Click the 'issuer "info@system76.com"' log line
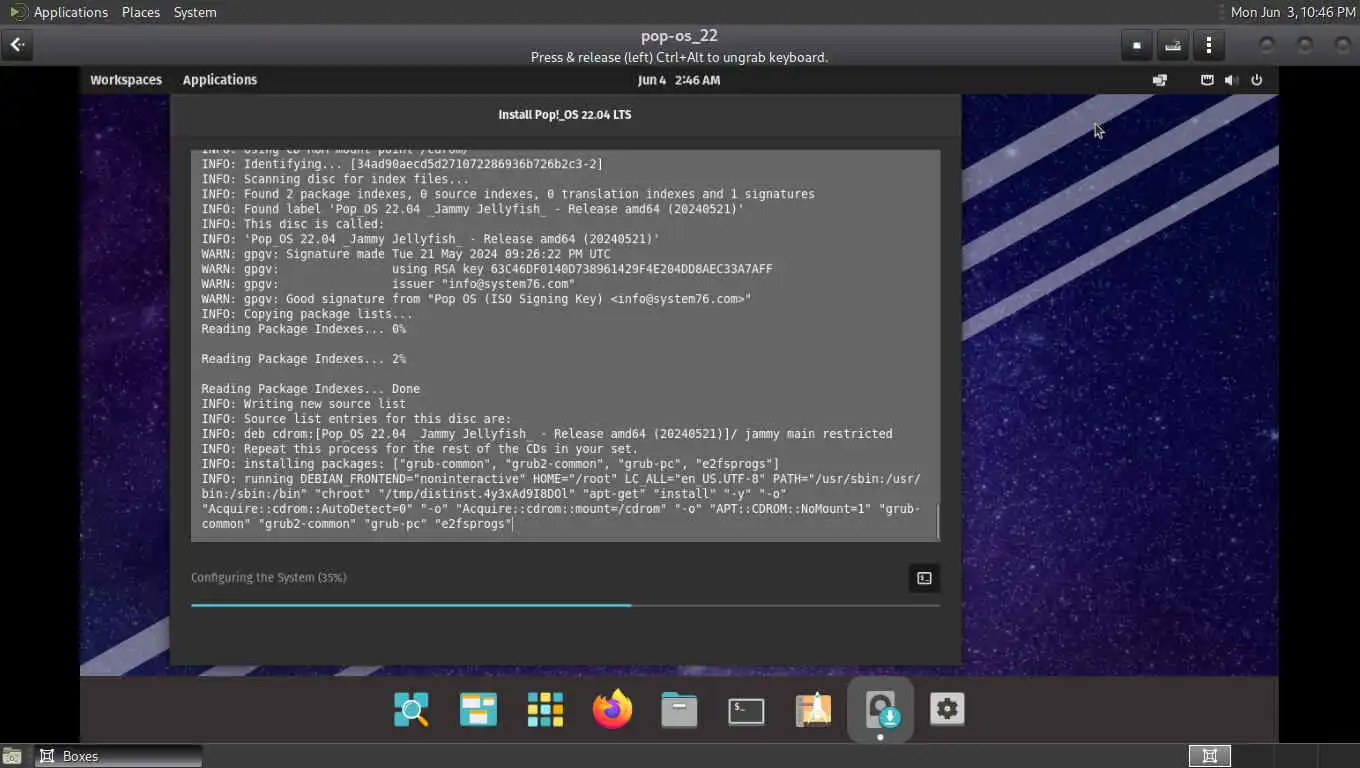Image resolution: width=1360 pixels, height=768 pixels. [388, 284]
